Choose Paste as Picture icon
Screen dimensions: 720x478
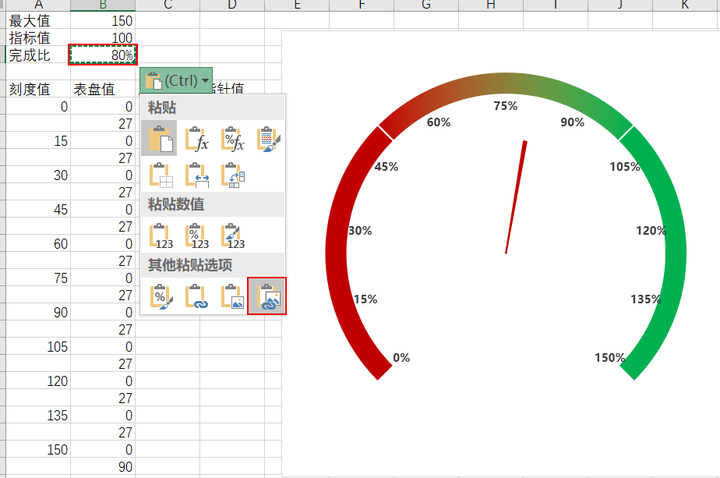coord(232,296)
